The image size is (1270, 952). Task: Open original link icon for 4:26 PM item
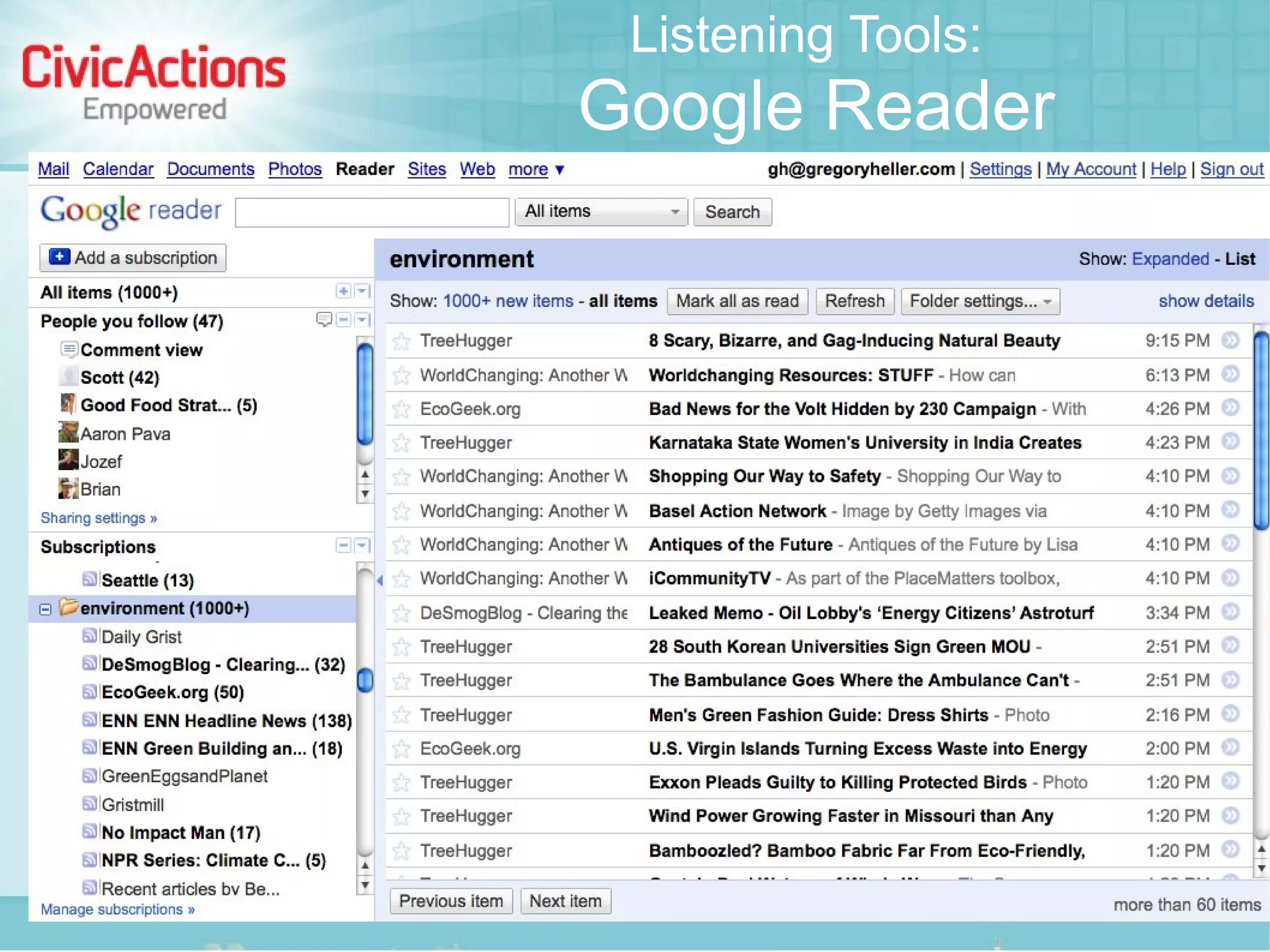point(1230,407)
